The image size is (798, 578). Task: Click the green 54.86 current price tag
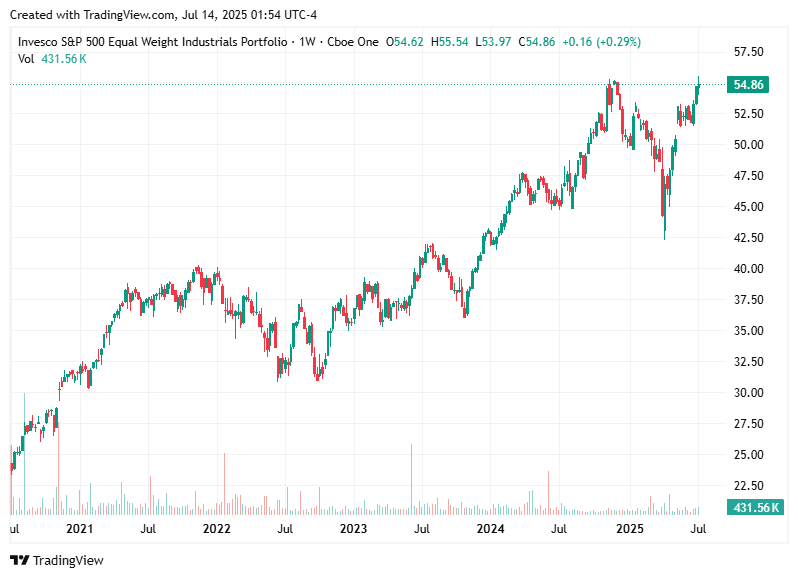point(748,84)
